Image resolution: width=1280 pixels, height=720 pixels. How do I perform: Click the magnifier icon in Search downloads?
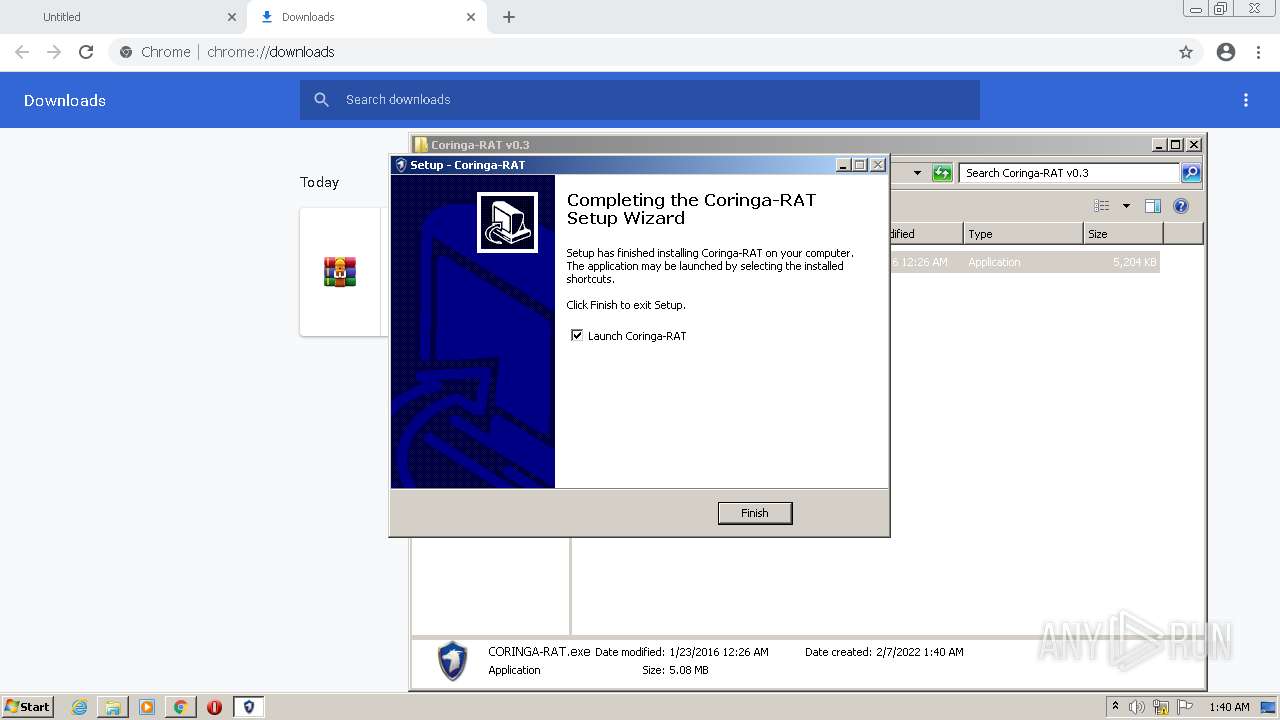[x=321, y=100]
